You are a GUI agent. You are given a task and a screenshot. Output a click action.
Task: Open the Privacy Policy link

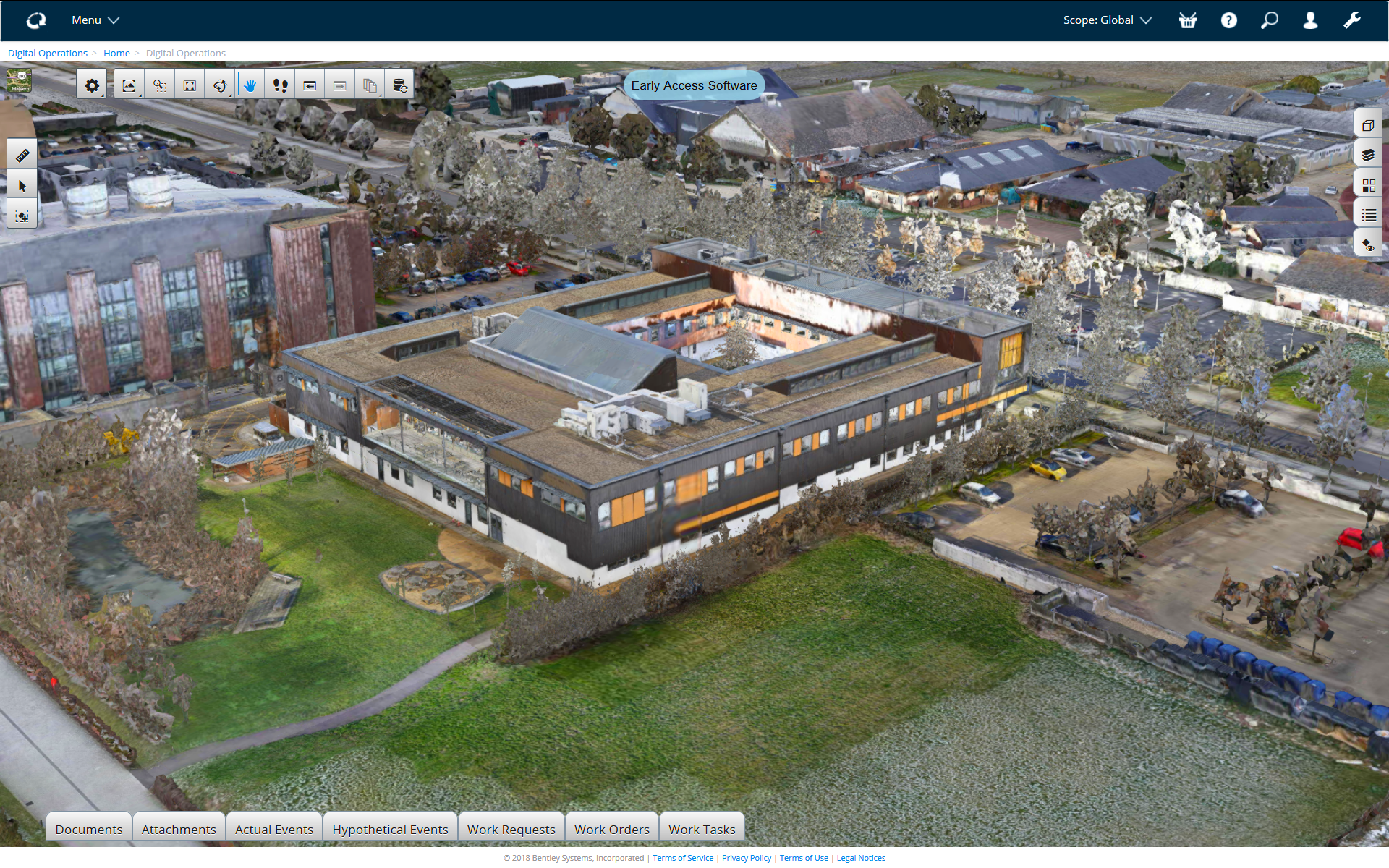(746, 858)
